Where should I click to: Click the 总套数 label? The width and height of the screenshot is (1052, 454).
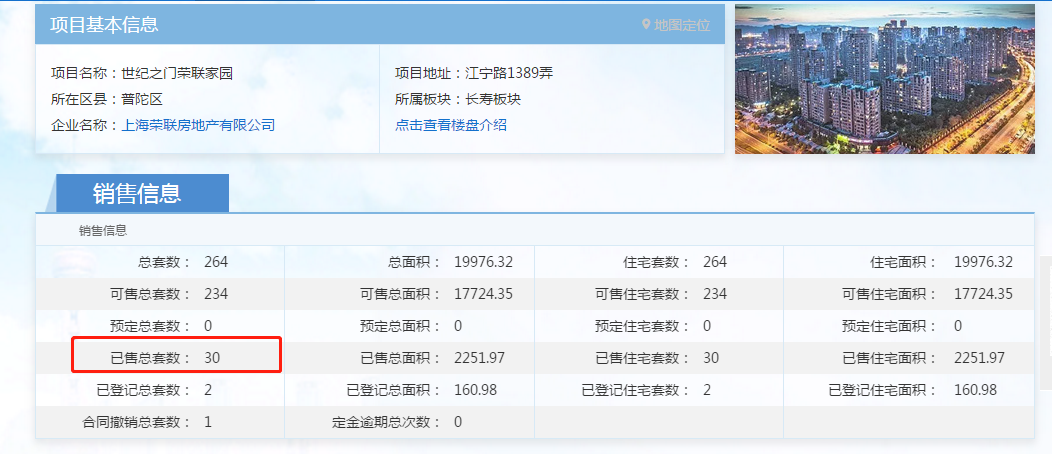[x=164, y=262]
